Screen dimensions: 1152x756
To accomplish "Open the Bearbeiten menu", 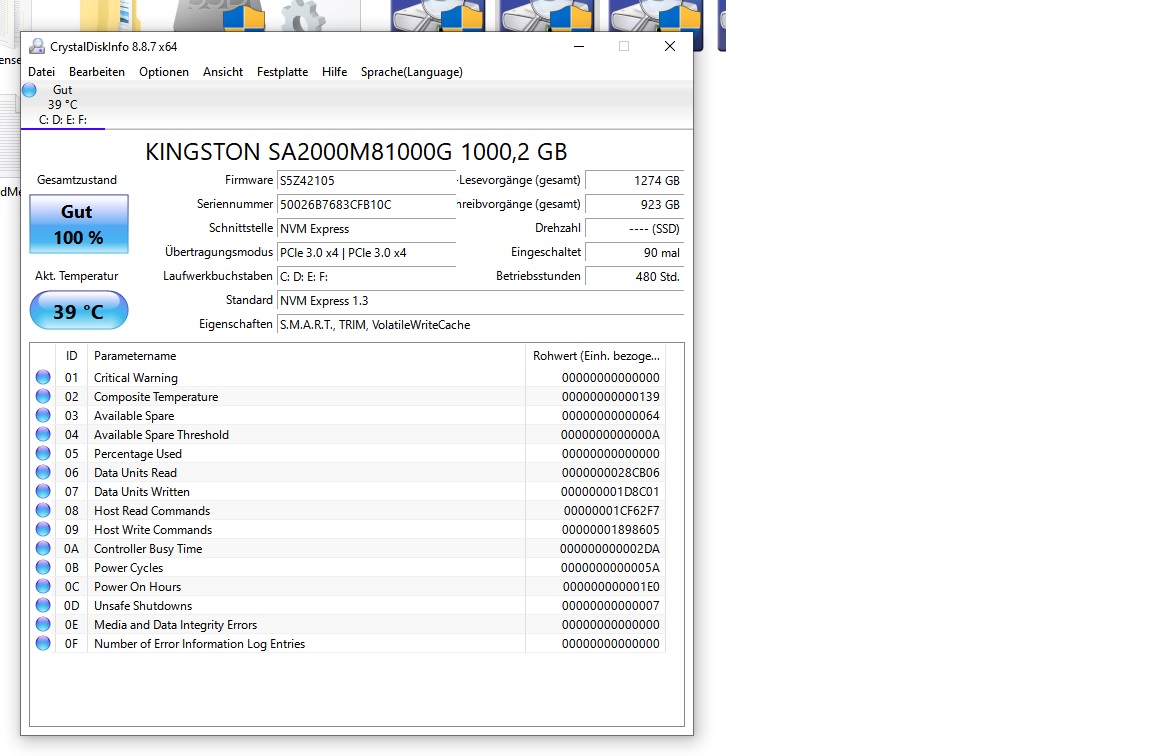I will [97, 72].
